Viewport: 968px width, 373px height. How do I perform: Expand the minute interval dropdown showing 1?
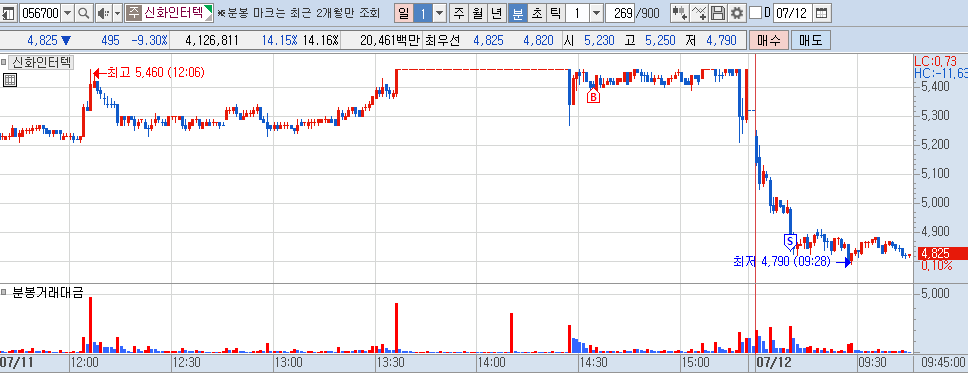pos(596,12)
